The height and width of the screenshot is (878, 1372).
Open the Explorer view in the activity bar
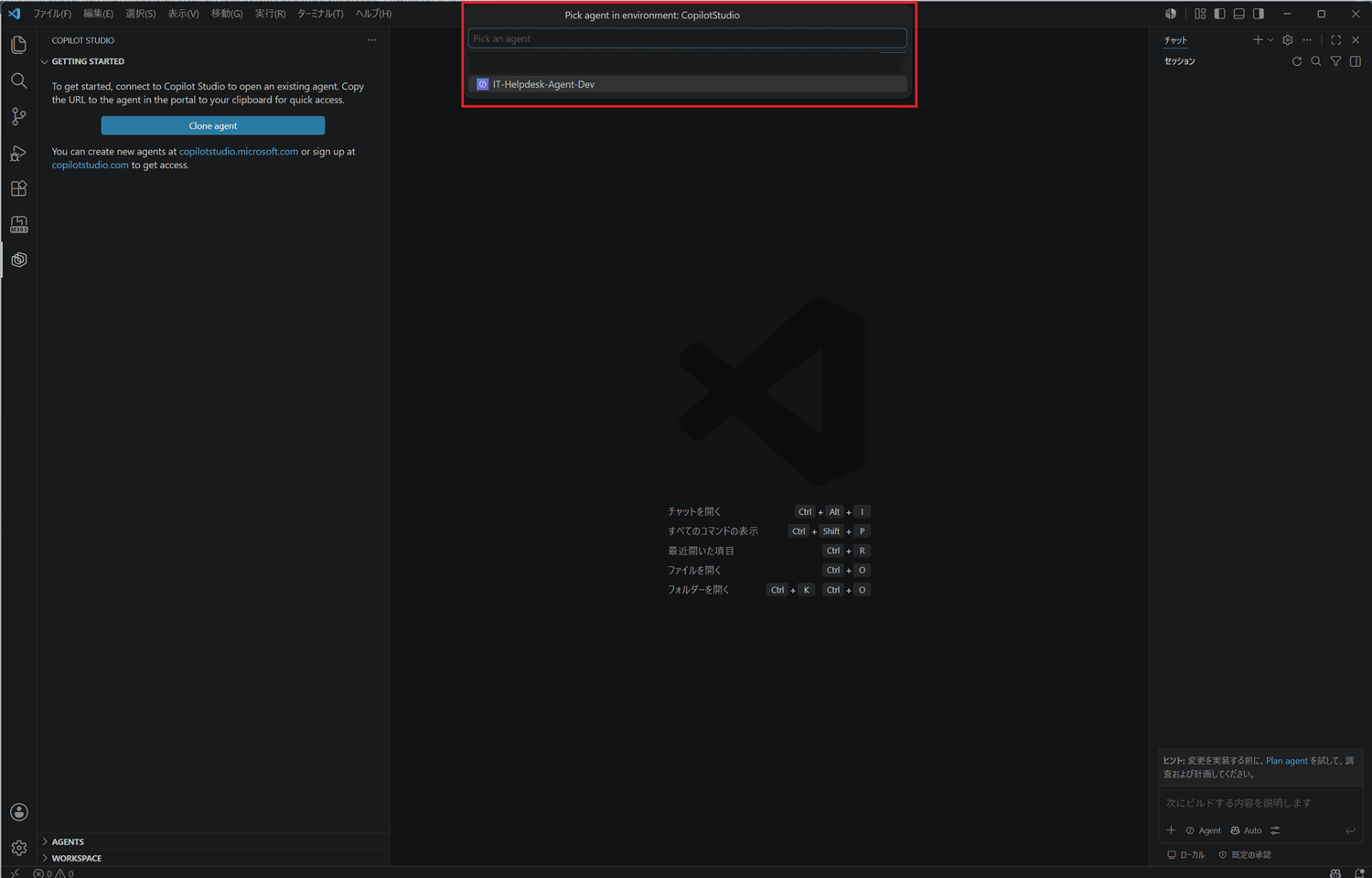[18, 45]
